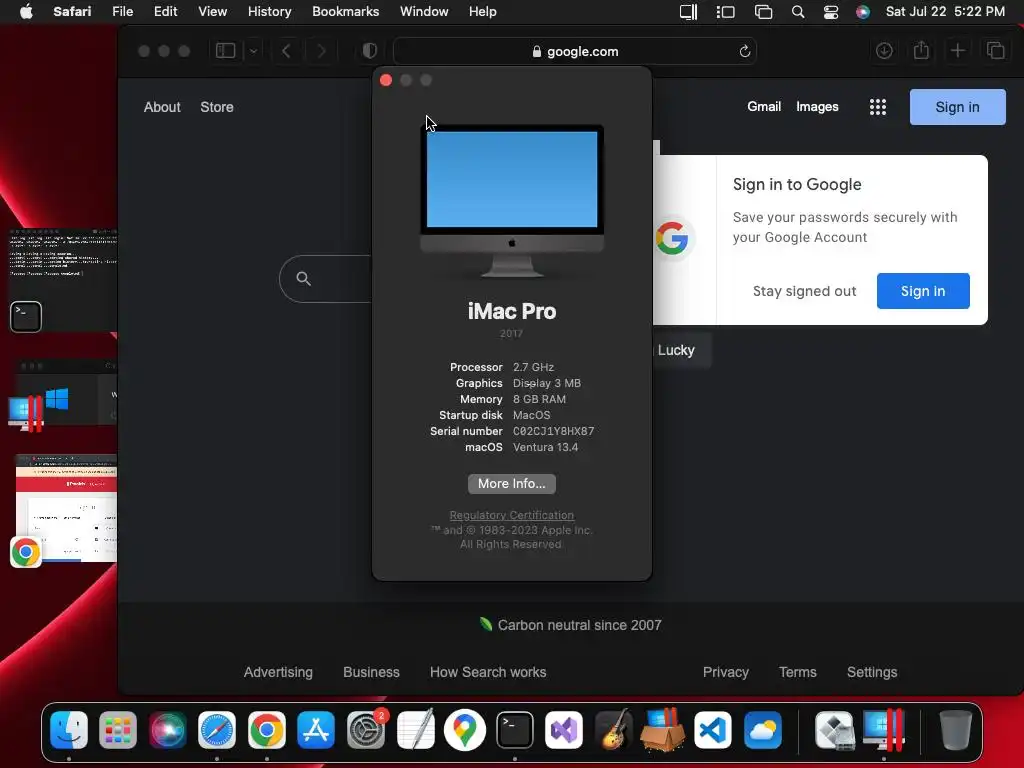Image resolution: width=1024 pixels, height=768 pixels.
Task: Launch Siri from the Dock
Action: pos(168,729)
